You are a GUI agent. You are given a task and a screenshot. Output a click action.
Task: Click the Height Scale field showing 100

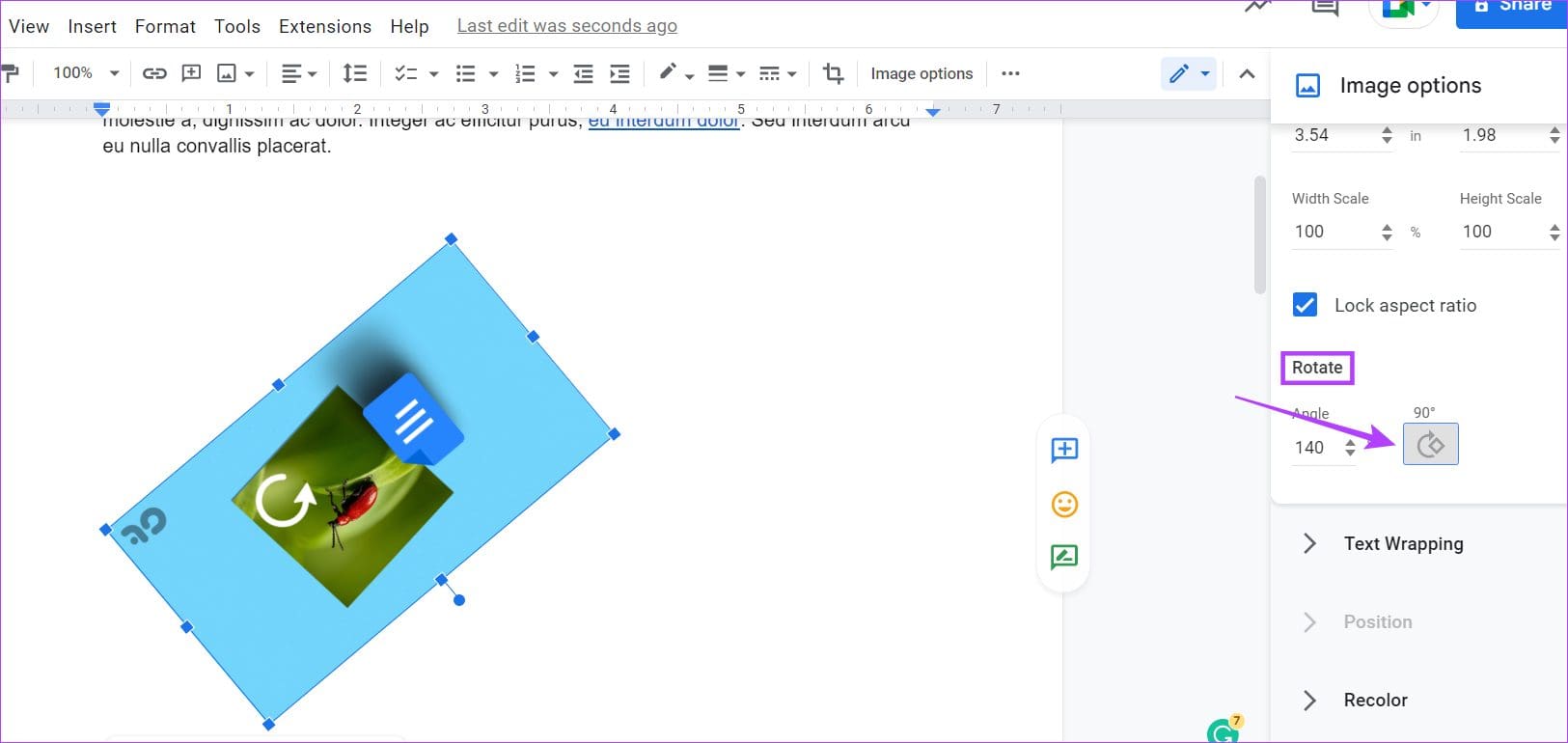click(1502, 232)
